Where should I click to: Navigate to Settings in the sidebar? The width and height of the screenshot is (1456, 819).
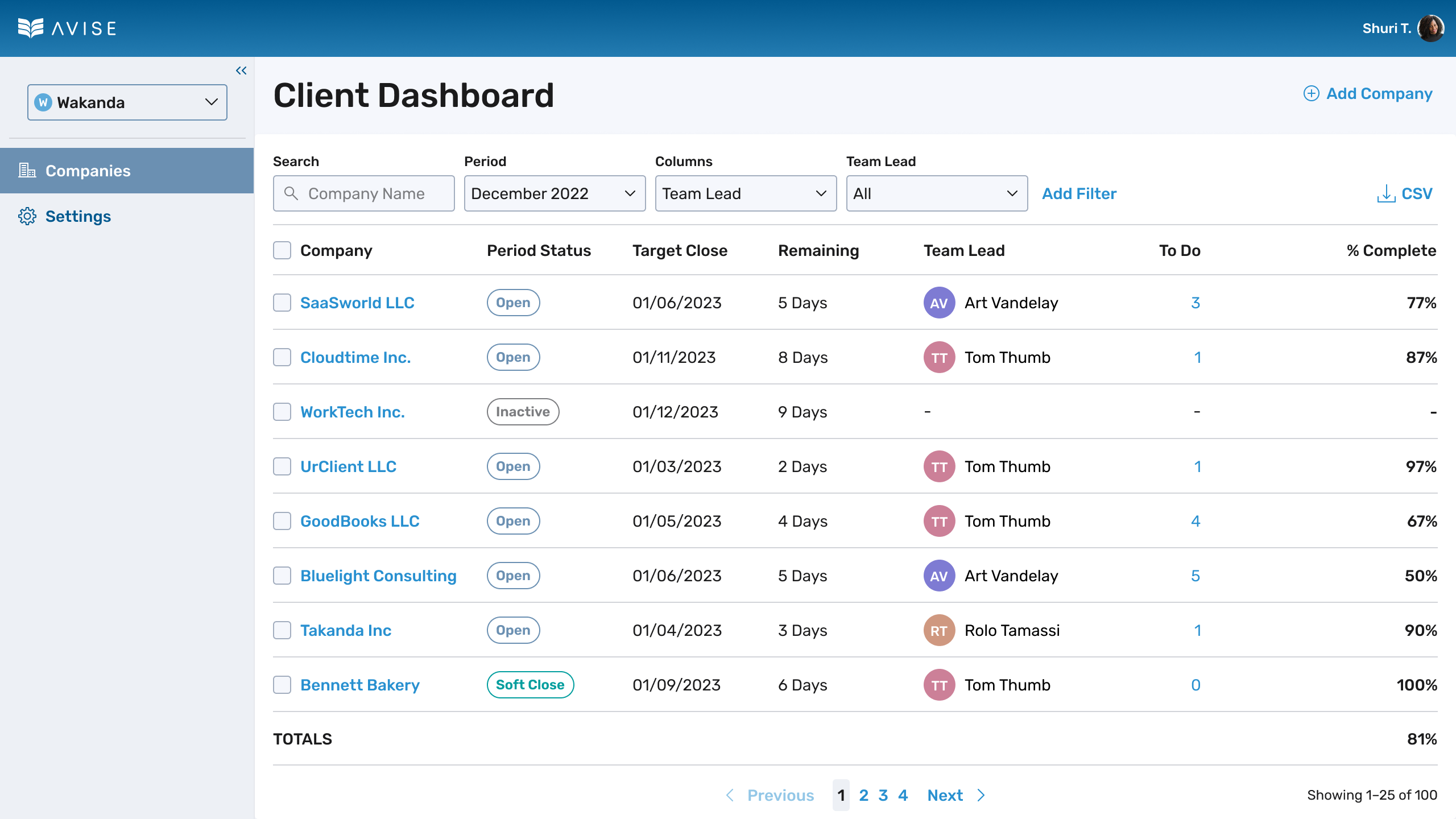[78, 216]
